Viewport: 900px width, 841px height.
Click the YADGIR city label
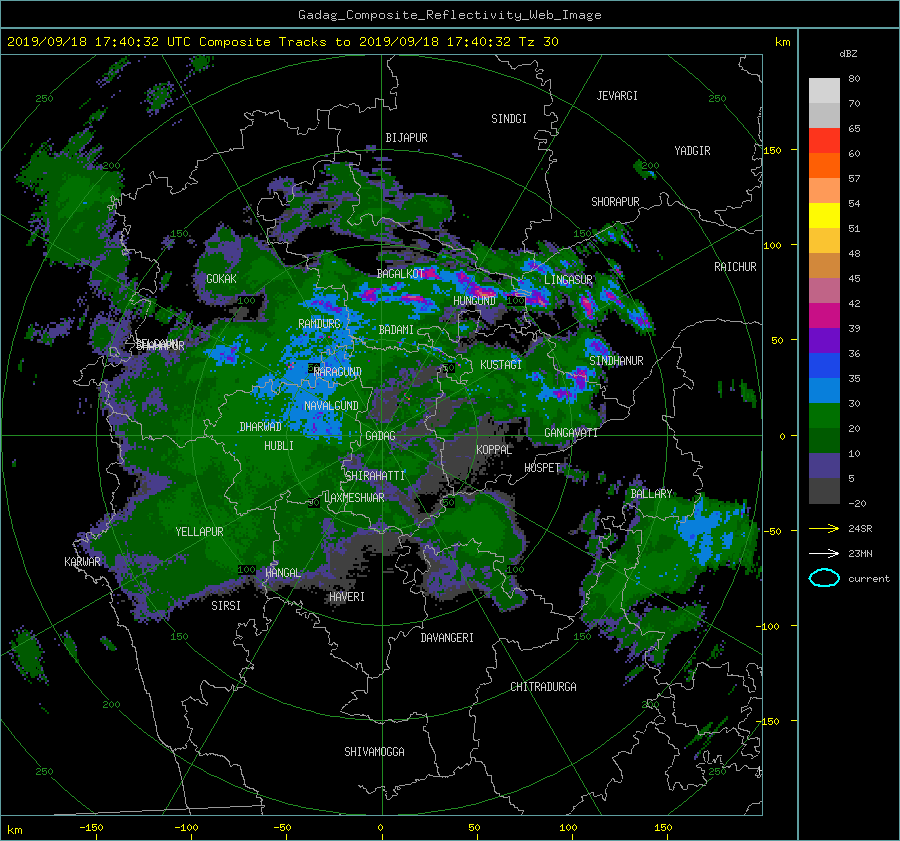[692, 151]
